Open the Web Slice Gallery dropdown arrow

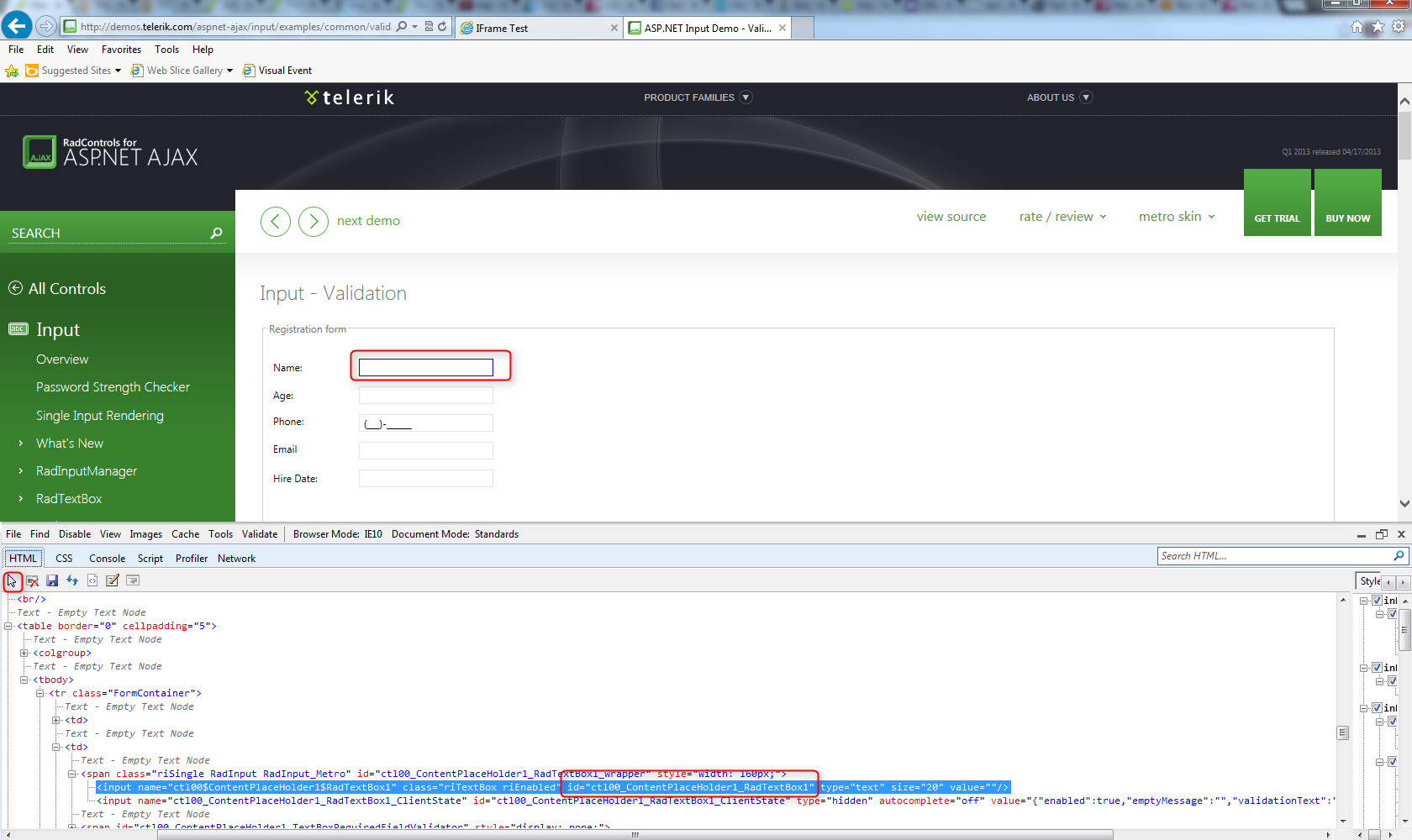point(229,71)
